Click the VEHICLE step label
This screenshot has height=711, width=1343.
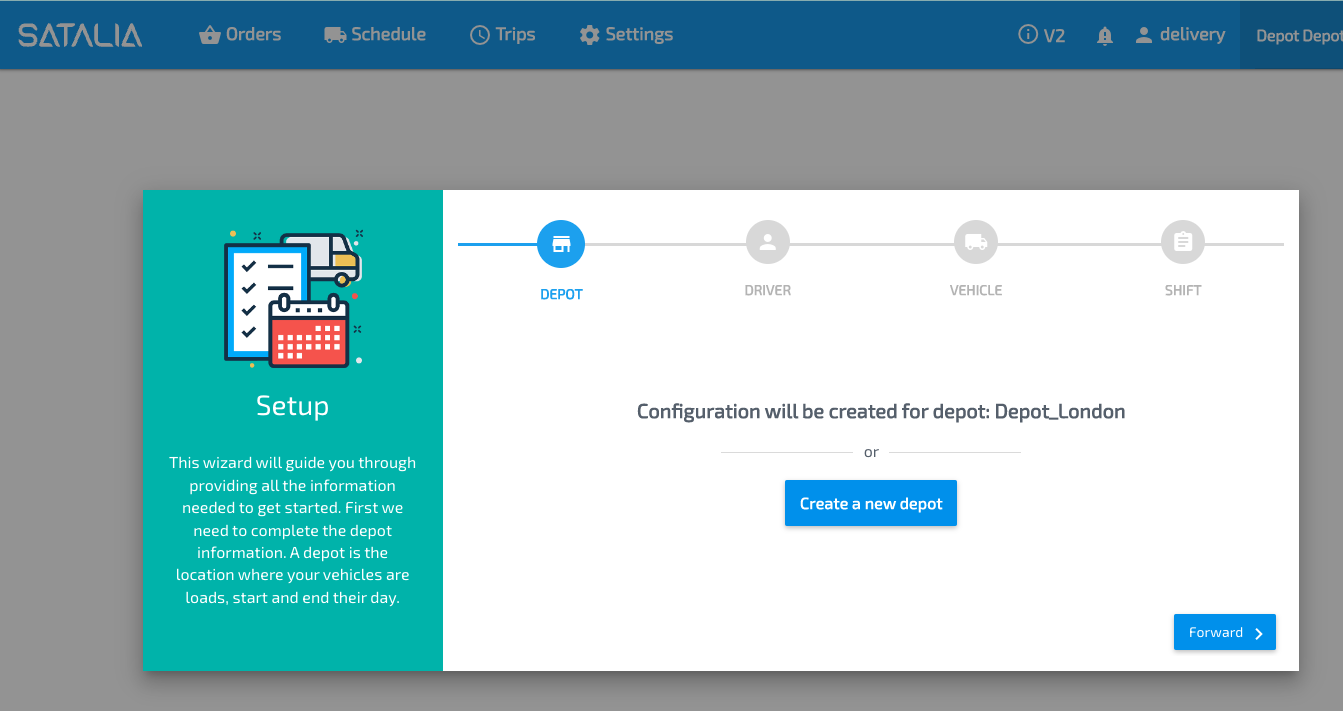(976, 291)
